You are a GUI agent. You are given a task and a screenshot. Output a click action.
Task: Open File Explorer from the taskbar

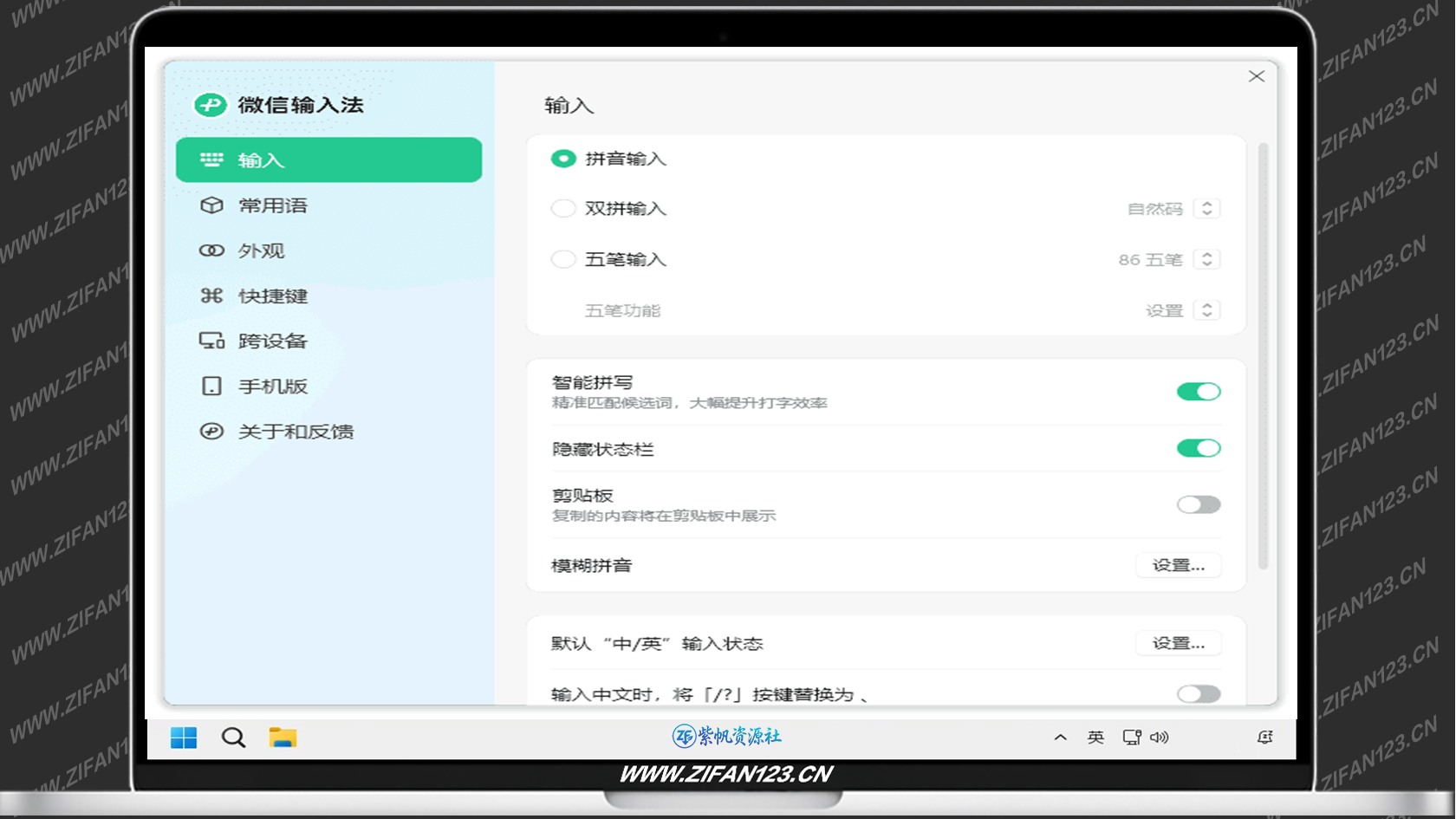tap(283, 738)
